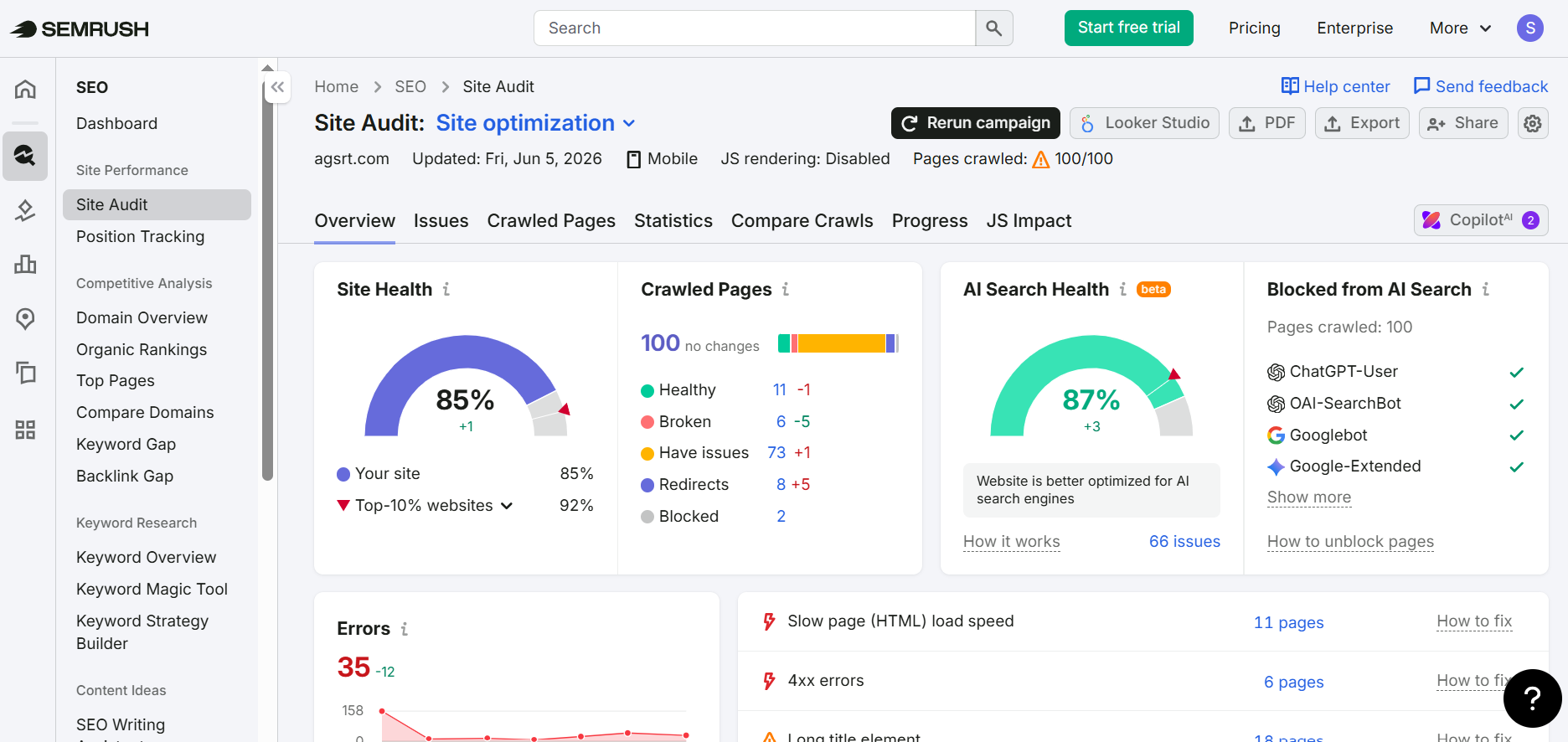Select the SEO toolkit rail icon

click(25, 155)
